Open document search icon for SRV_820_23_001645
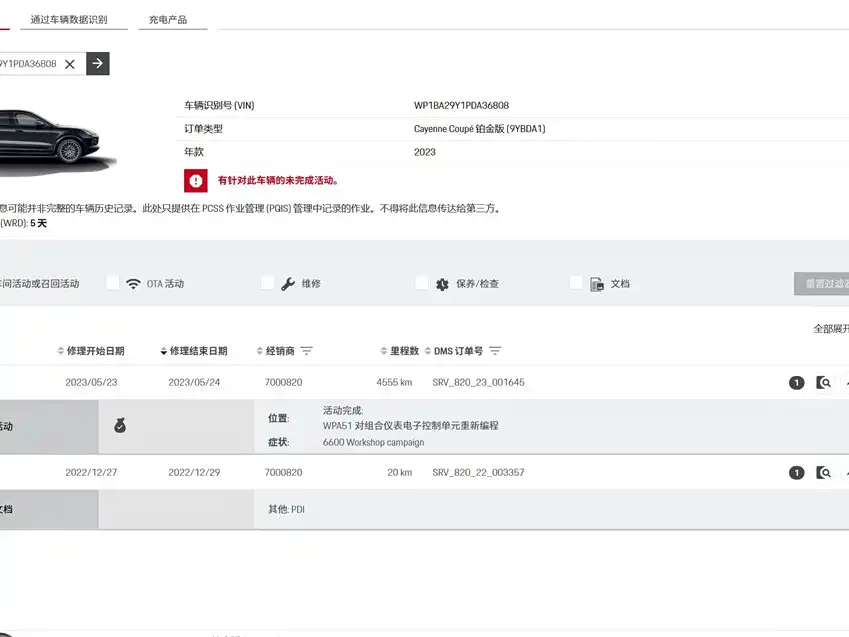This screenshot has height=637, width=849. [823, 382]
